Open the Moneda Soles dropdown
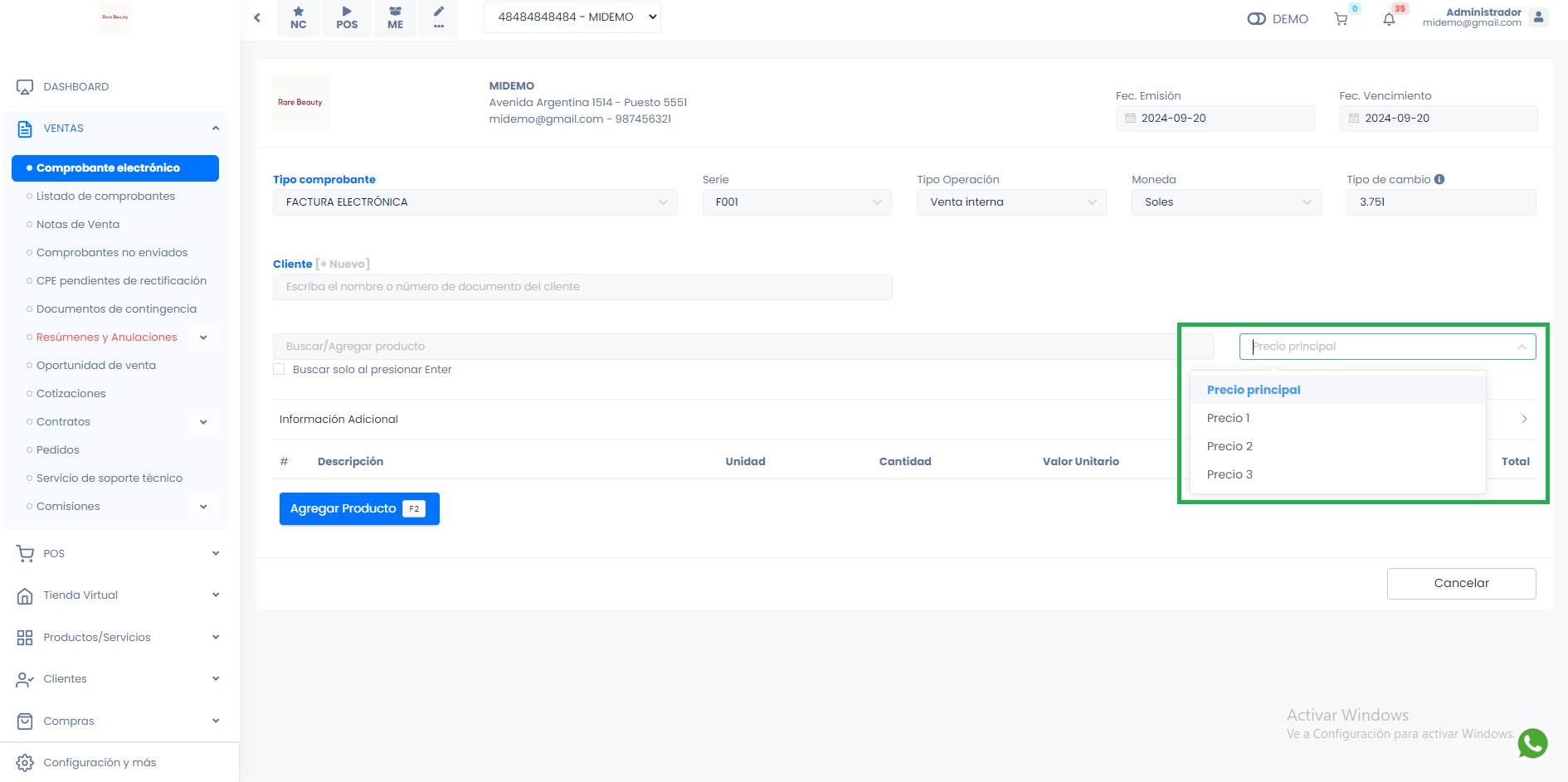This screenshot has height=782, width=1568. click(1225, 202)
